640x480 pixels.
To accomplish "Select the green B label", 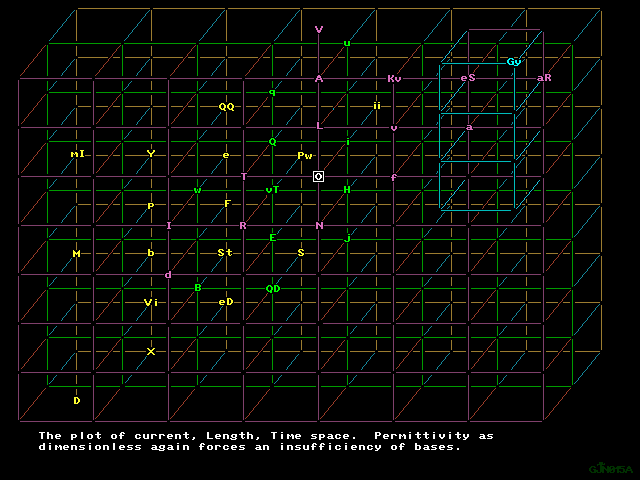I will [x=198, y=288].
